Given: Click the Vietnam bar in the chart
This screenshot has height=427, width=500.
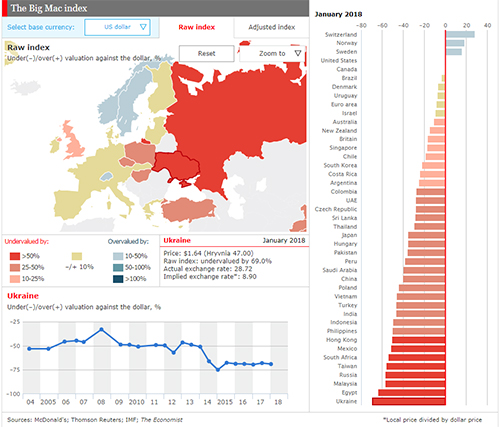Looking at the screenshot, I should coord(421,296).
